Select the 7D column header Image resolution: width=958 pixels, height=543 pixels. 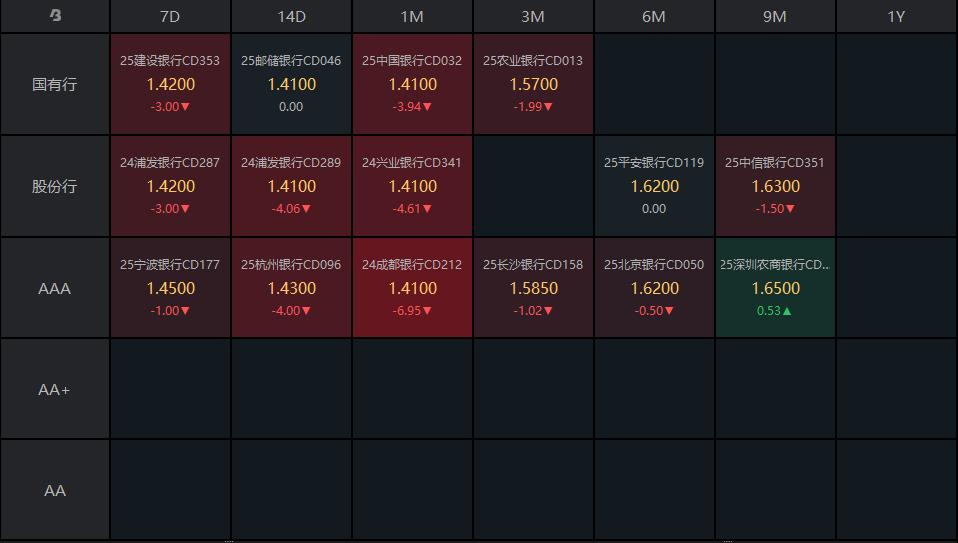coord(170,17)
